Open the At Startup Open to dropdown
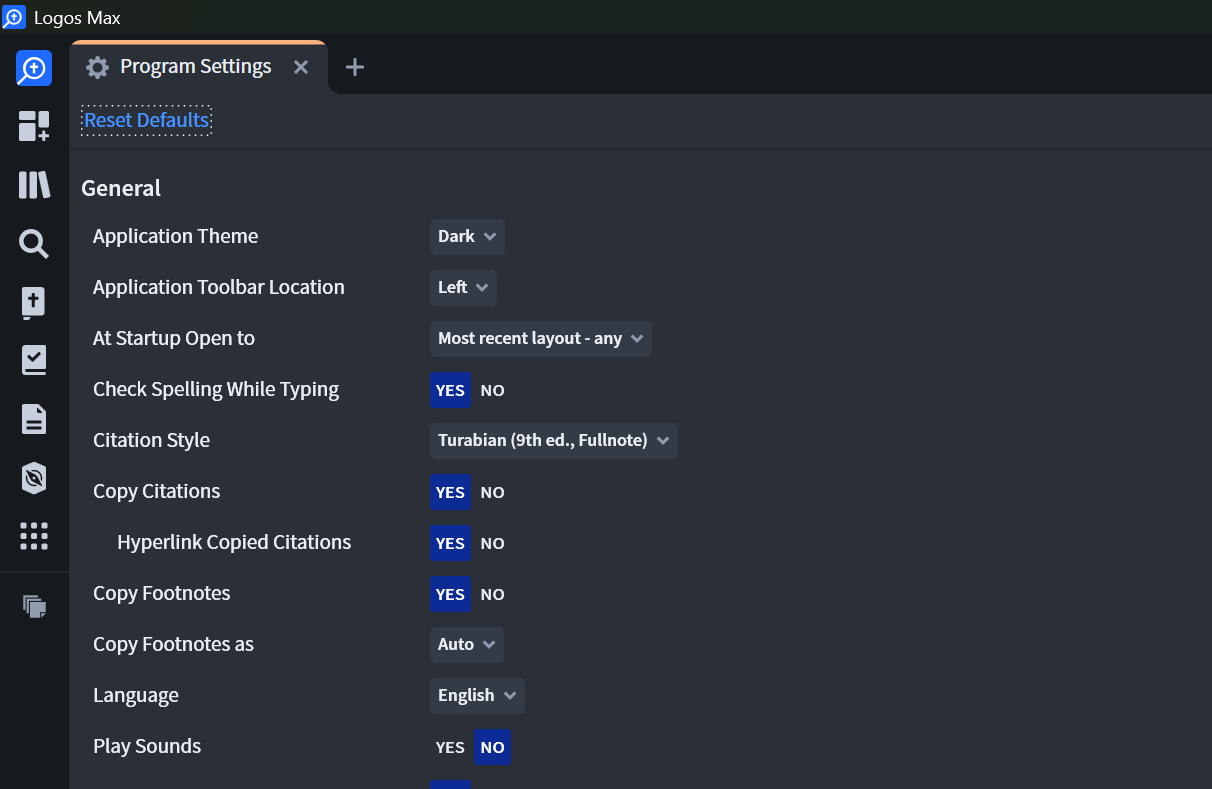Viewport: 1212px width, 789px height. [x=541, y=339]
